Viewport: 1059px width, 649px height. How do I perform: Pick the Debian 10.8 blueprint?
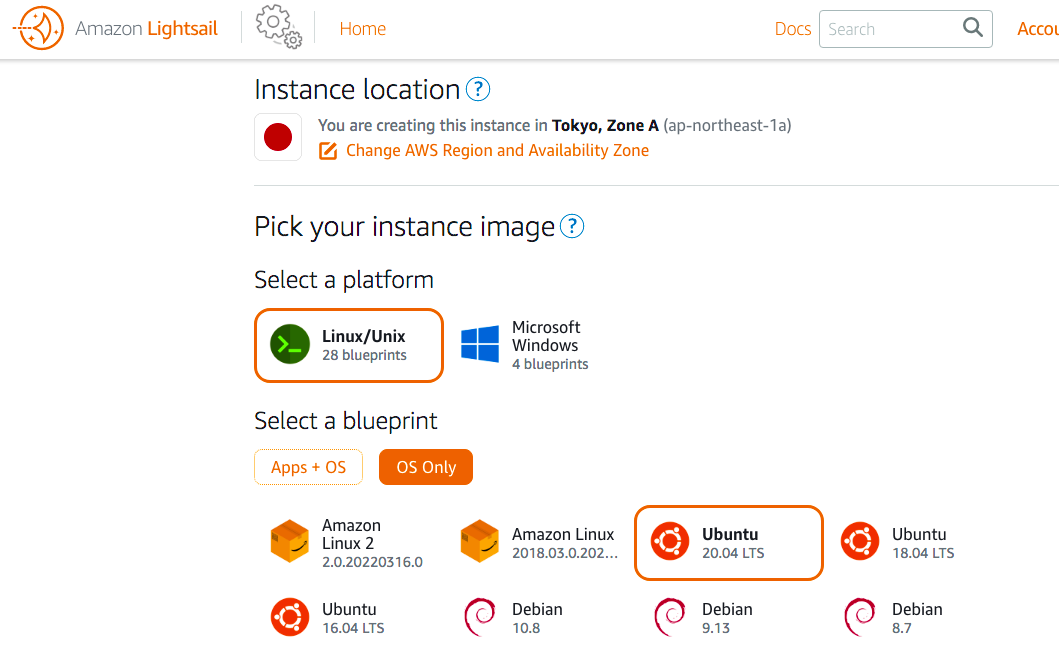[x=515, y=618]
